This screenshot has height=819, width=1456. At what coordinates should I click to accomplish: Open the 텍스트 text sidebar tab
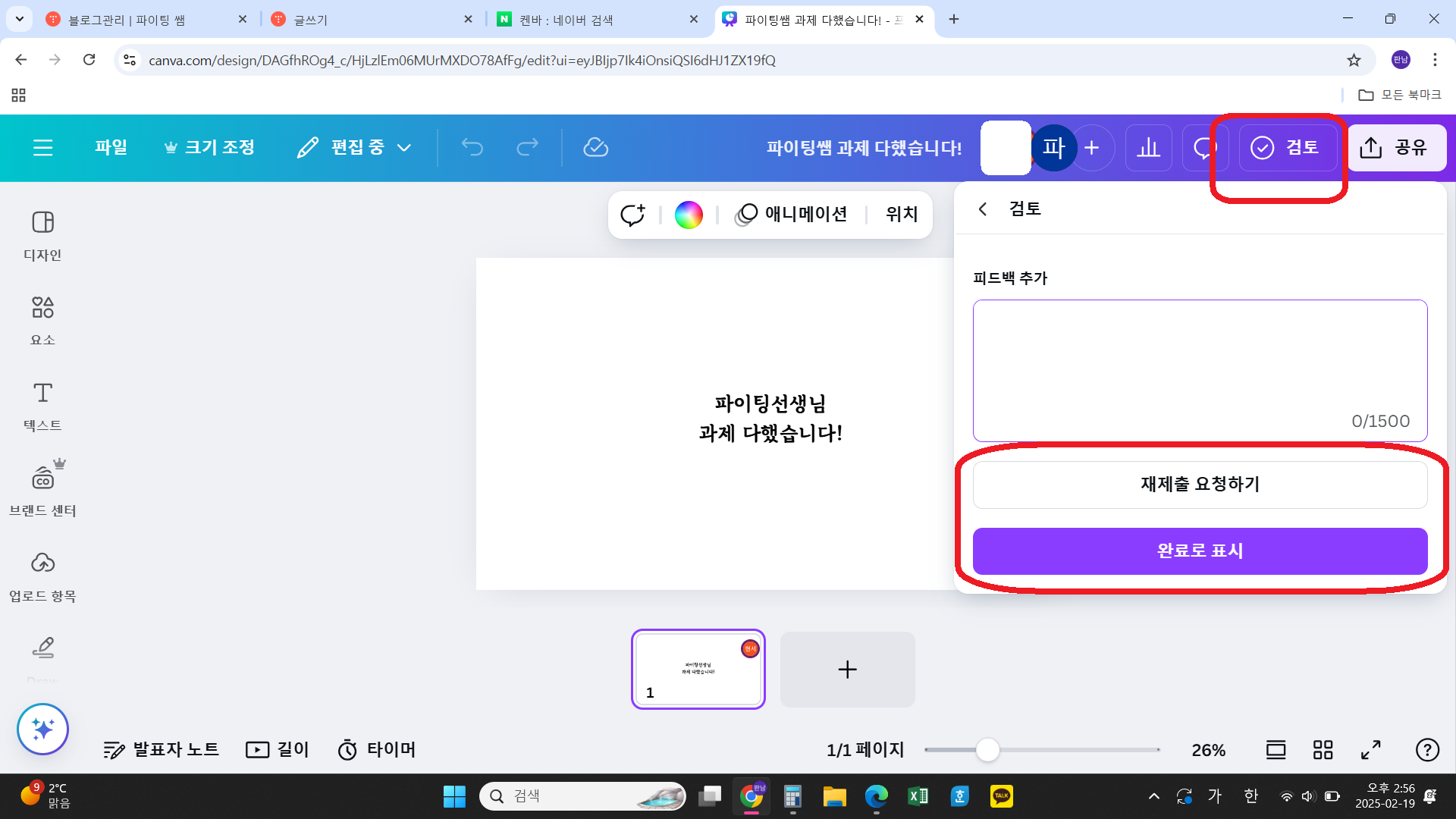pos(42,406)
